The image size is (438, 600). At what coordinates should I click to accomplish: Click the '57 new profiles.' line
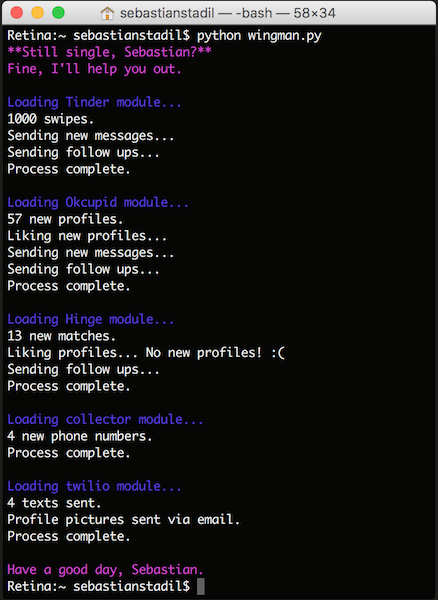pos(65,219)
